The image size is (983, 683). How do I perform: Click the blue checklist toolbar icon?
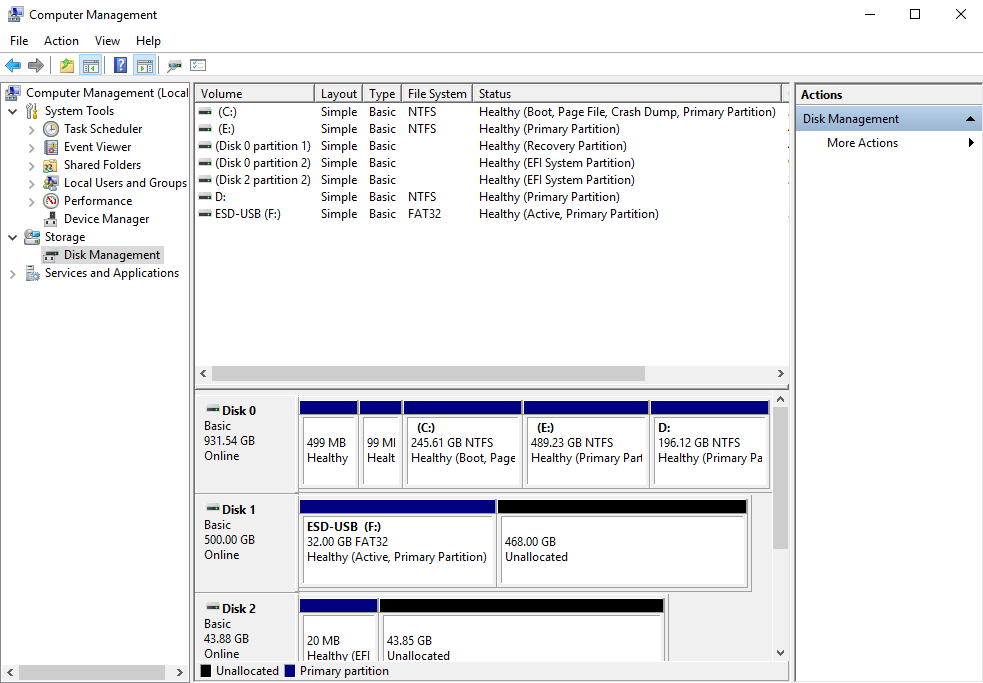click(198, 64)
